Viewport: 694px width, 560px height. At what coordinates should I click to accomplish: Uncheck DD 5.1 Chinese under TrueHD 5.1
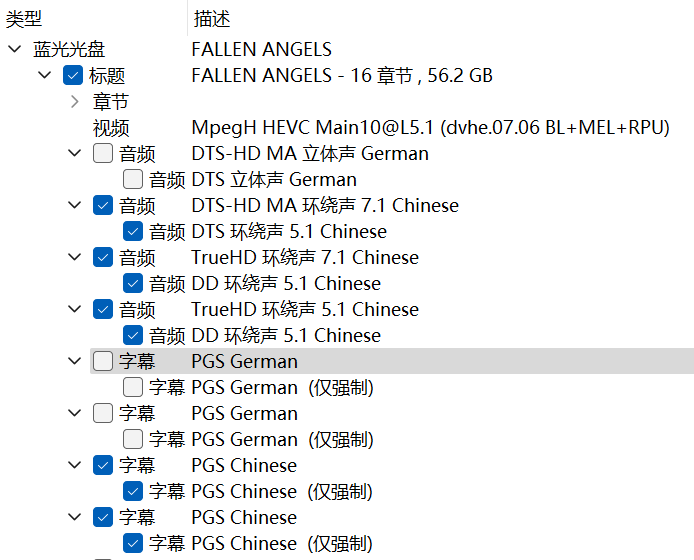133,335
